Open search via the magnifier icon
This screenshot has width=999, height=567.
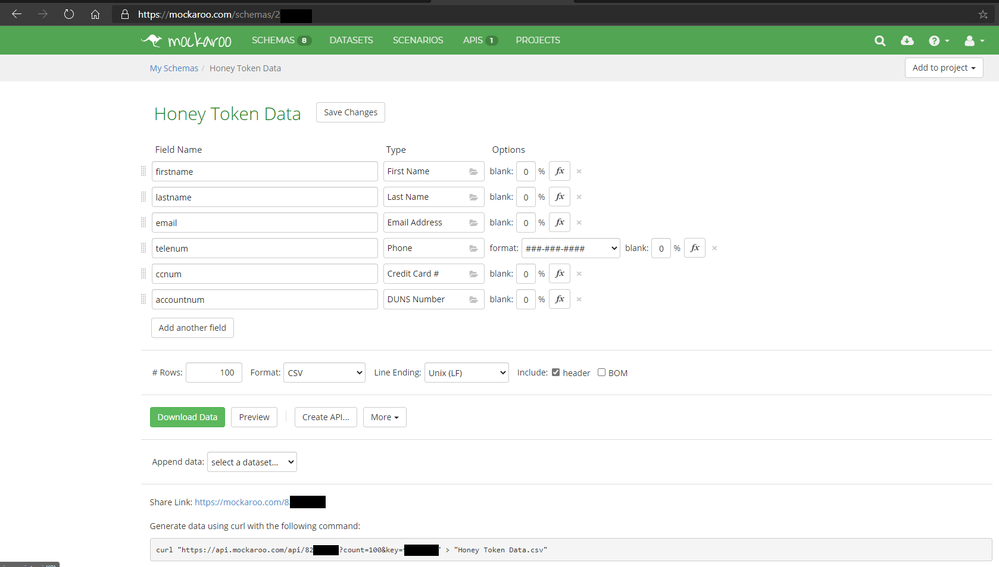880,41
